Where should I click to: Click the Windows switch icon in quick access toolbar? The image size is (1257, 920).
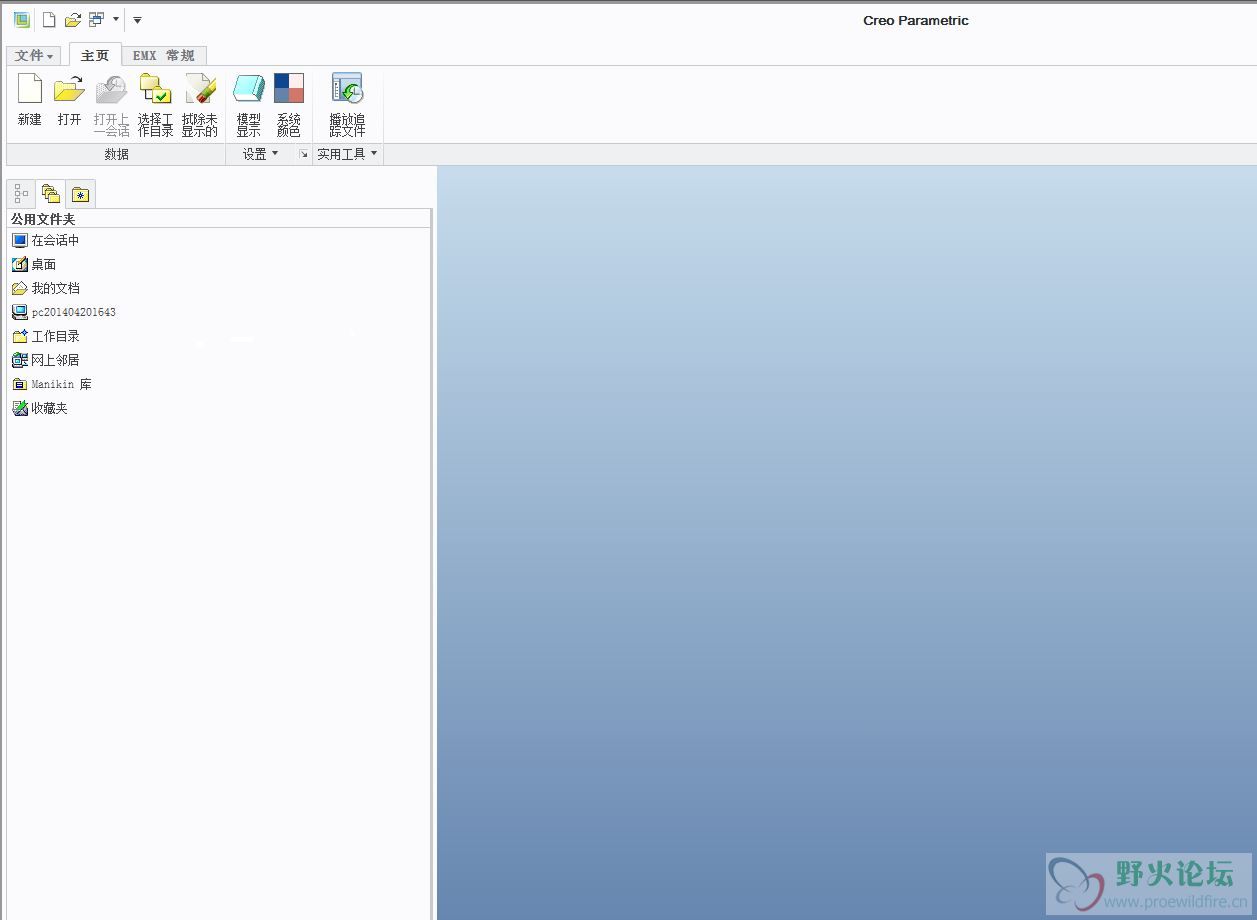pos(97,20)
